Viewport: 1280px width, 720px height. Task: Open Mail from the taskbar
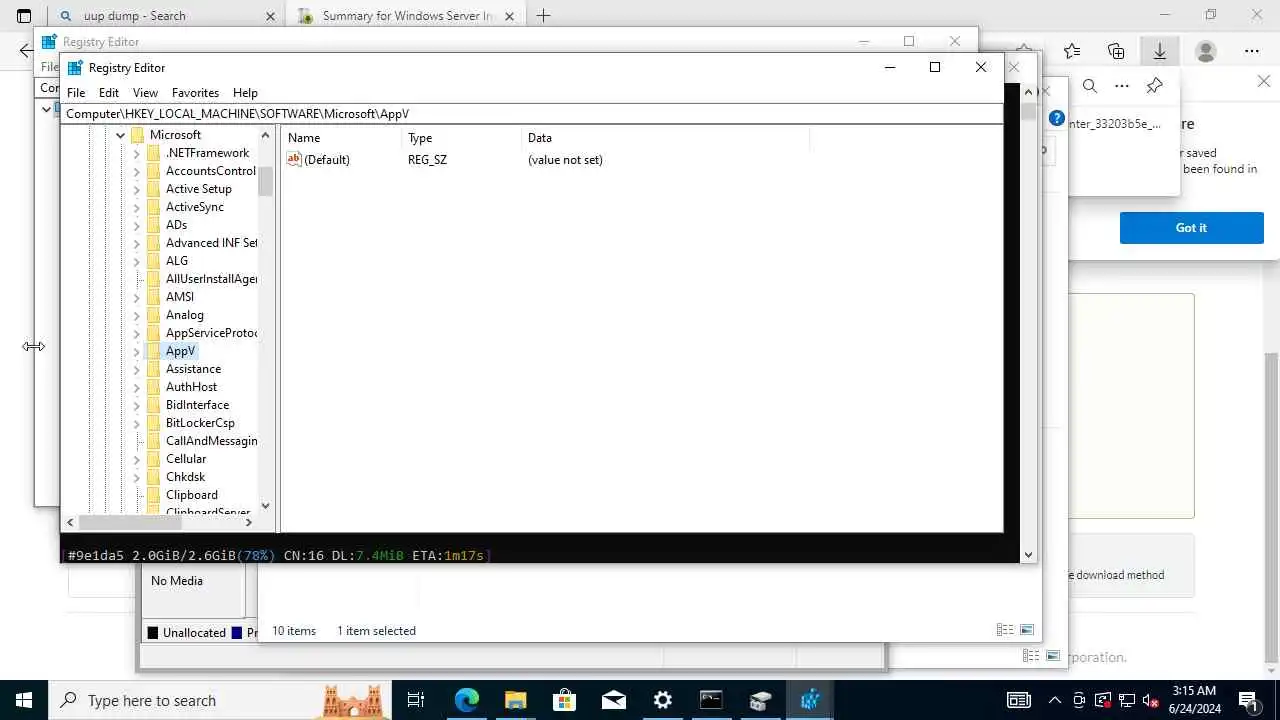pyautogui.click(x=613, y=700)
